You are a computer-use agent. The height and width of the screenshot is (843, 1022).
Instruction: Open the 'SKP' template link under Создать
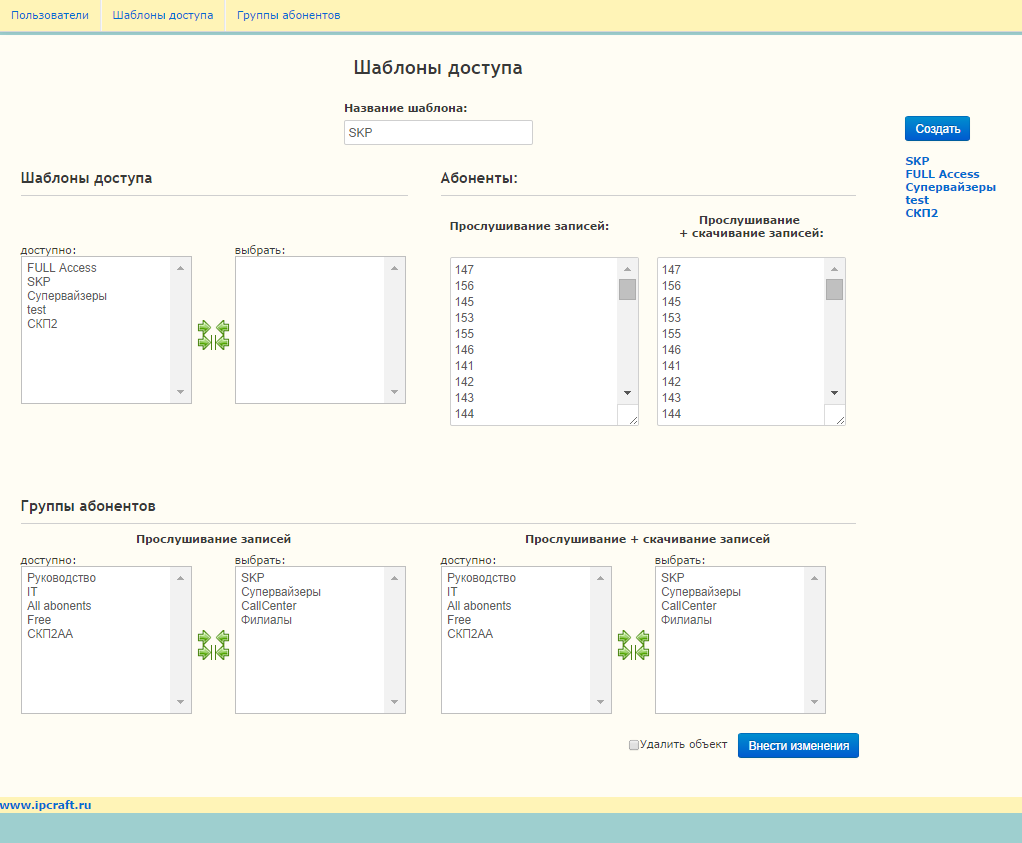[x=917, y=161]
